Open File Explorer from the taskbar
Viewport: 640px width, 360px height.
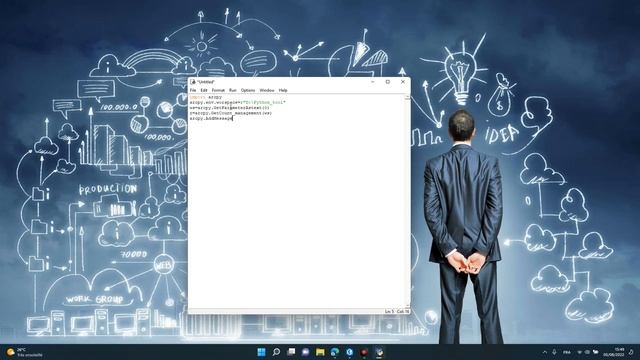pos(320,352)
